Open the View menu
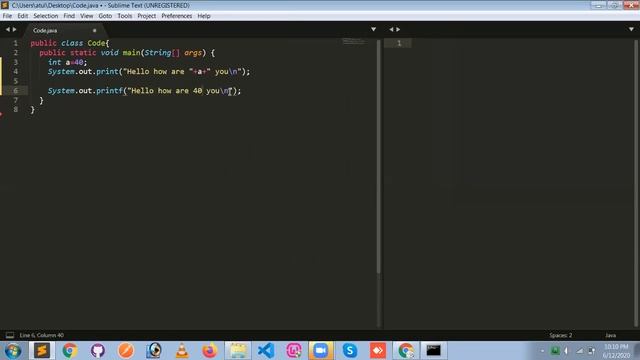Viewport: 640px width, 360px height. 87,16
